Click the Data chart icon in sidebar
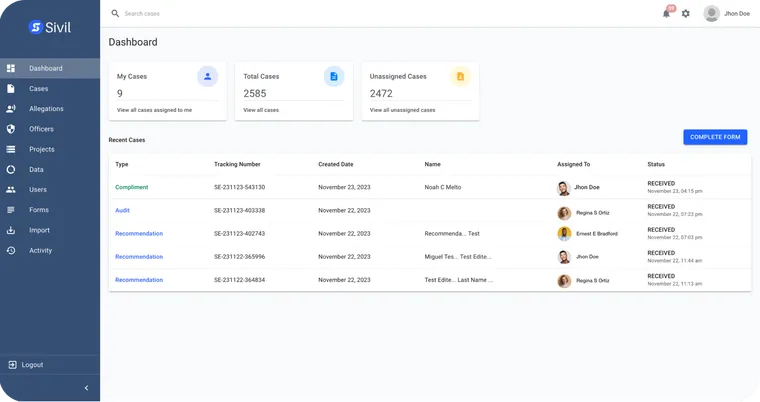760x402 pixels. [x=11, y=170]
